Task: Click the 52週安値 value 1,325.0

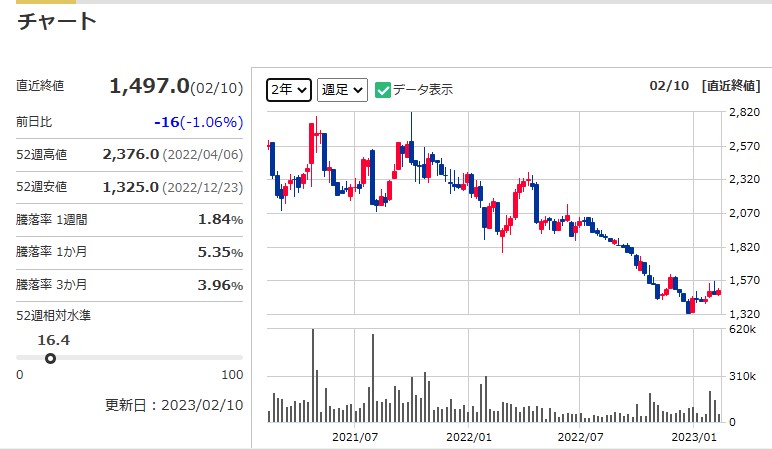Action: [130, 187]
